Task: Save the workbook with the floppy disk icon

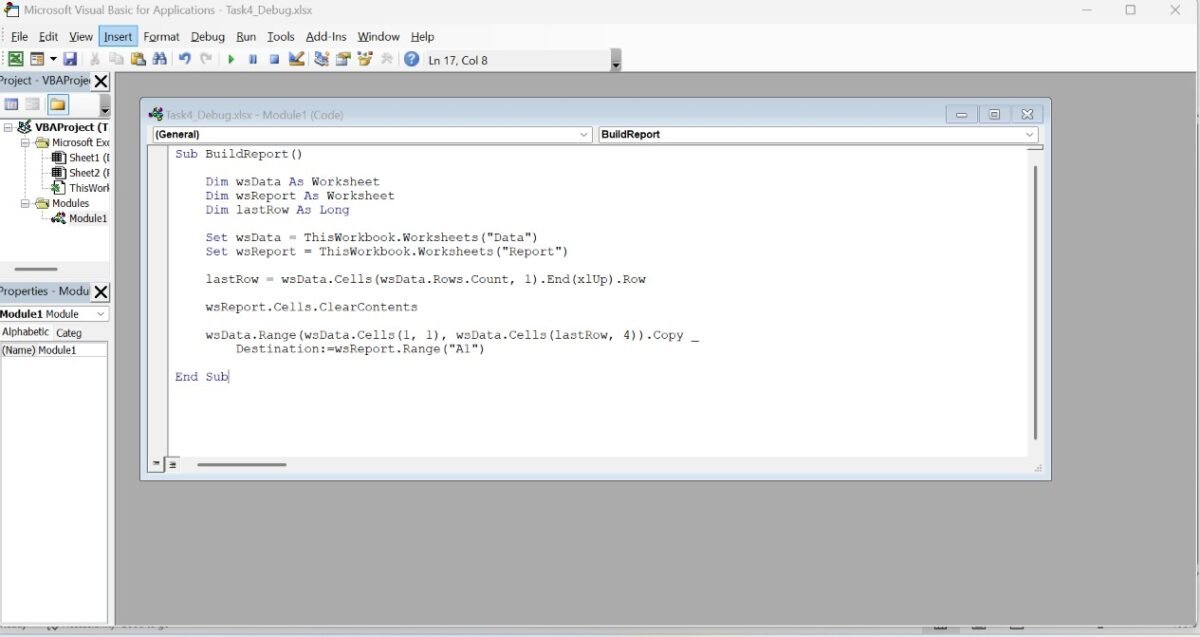Action: coord(70,60)
